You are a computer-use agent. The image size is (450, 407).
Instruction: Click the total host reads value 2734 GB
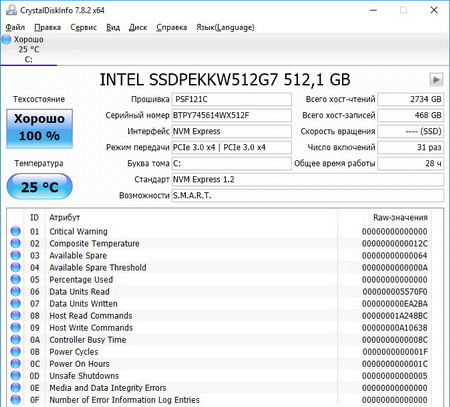click(x=410, y=99)
